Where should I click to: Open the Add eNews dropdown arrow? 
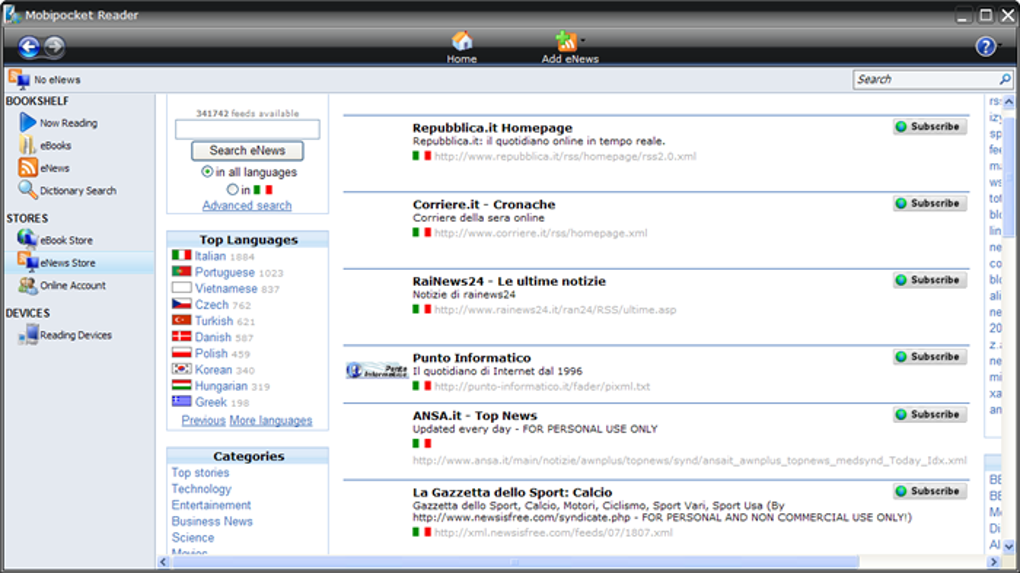(x=582, y=40)
